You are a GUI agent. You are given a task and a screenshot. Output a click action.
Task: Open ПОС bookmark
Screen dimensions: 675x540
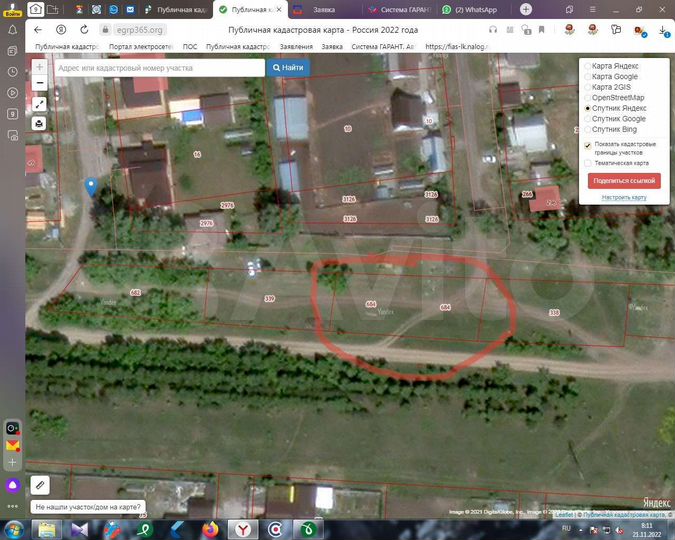[190, 47]
